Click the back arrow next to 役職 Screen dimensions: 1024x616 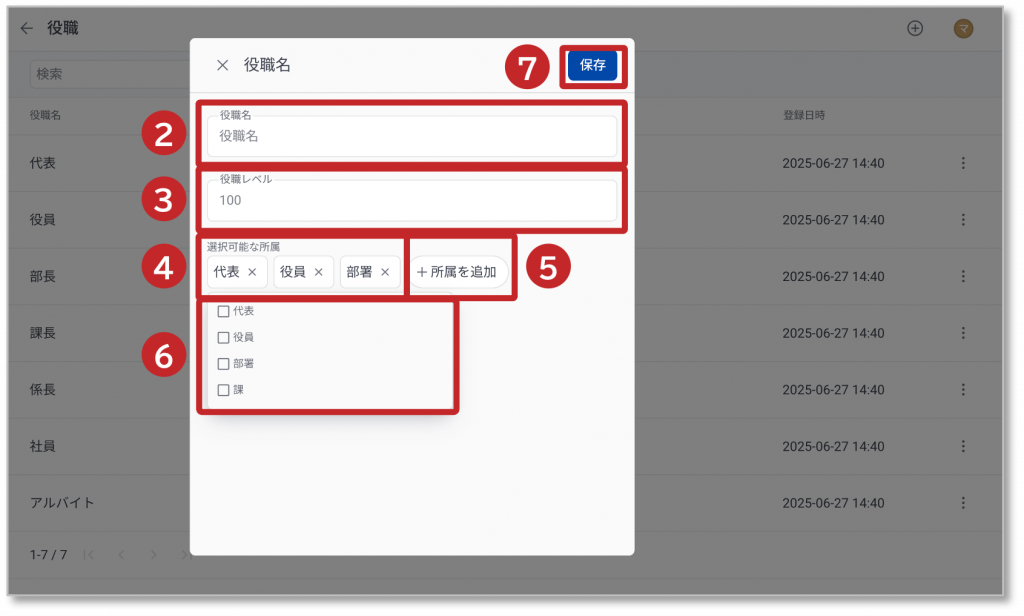point(26,28)
